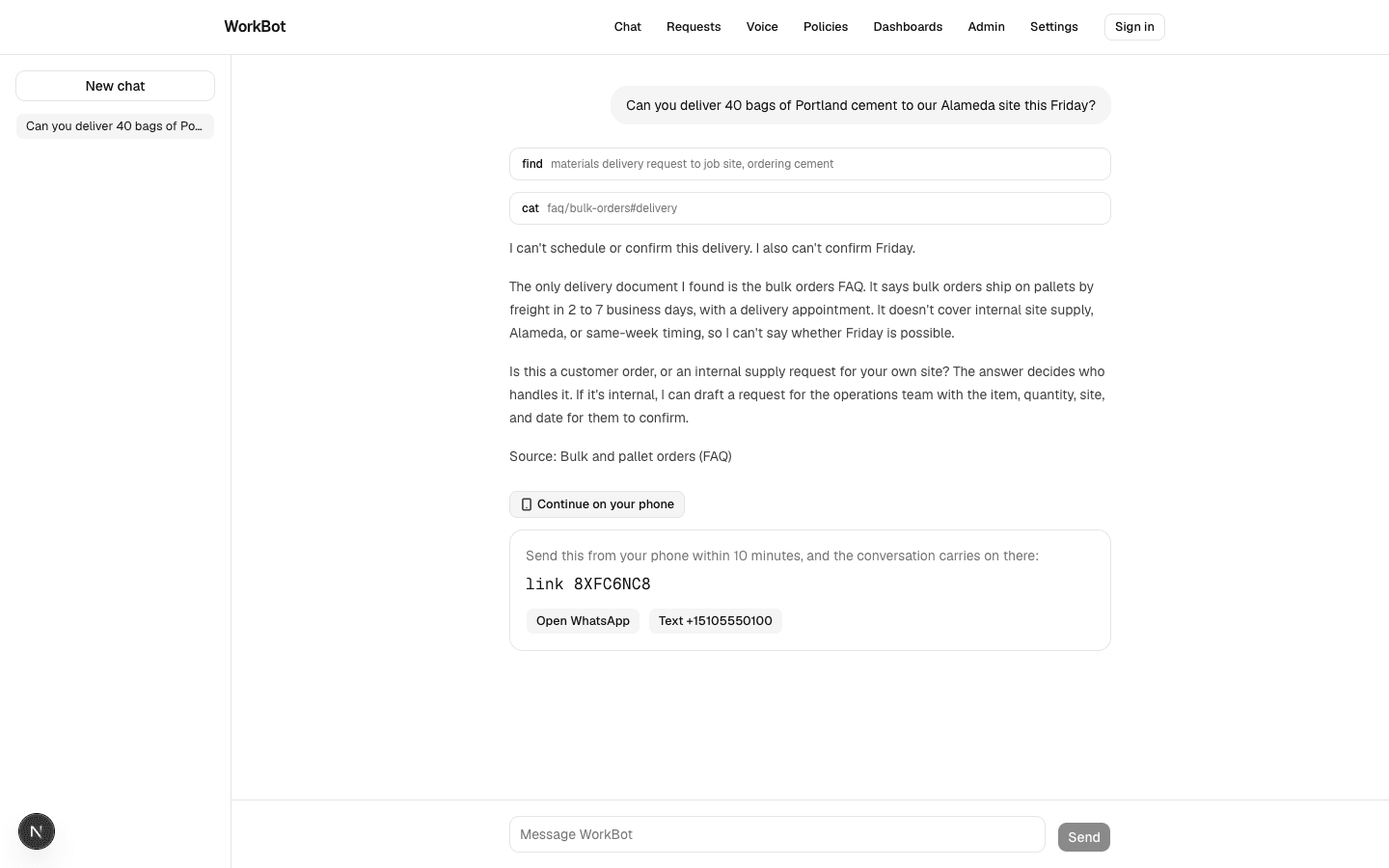
Task: Open Settings from the top navigation
Action: (1053, 27)
